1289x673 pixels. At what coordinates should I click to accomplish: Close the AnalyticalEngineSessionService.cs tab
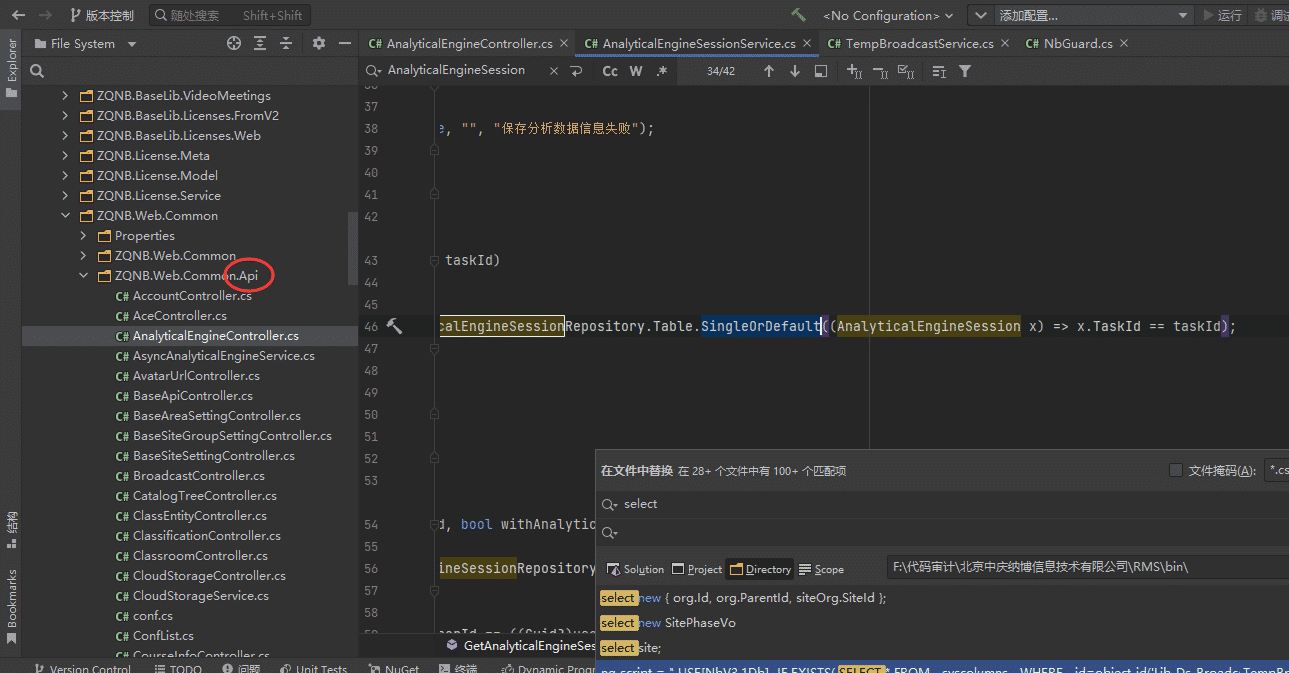[x=808, y=44]
